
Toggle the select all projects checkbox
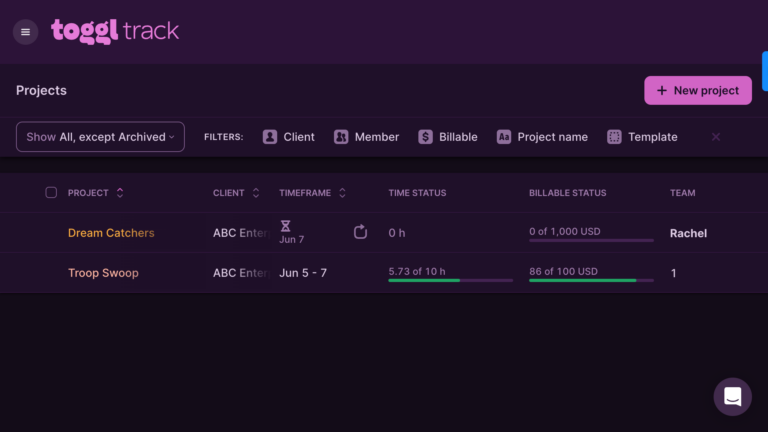point(51,193)
